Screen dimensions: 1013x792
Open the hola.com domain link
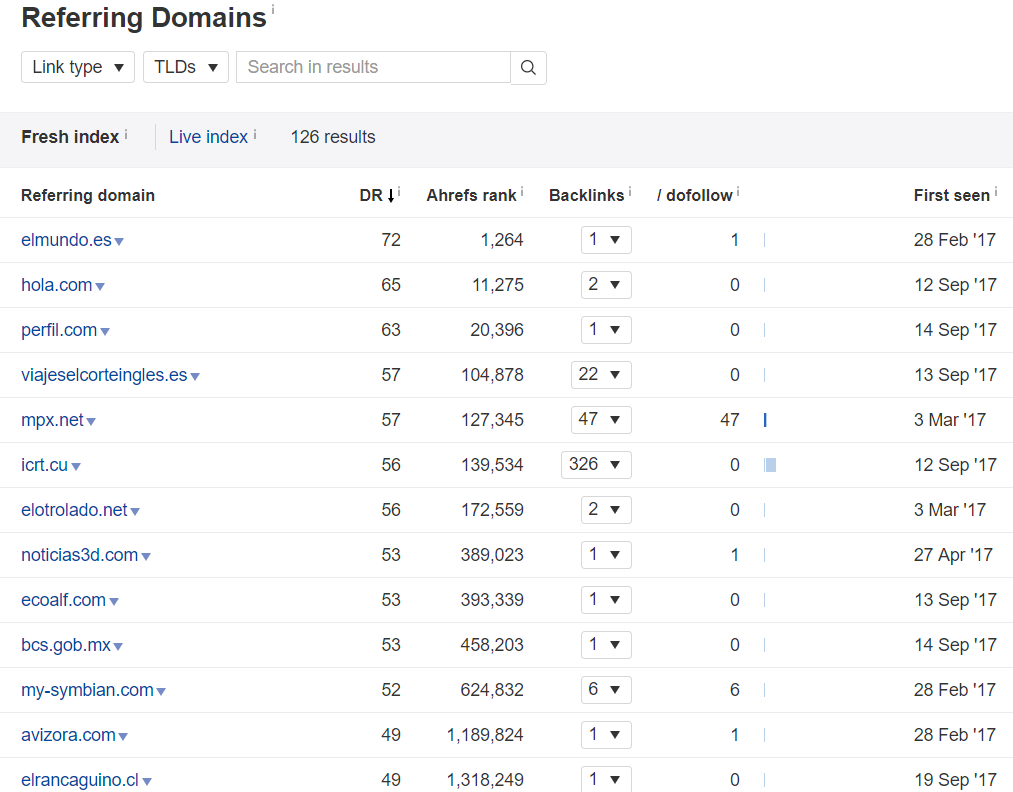click(x=56, y=285)
